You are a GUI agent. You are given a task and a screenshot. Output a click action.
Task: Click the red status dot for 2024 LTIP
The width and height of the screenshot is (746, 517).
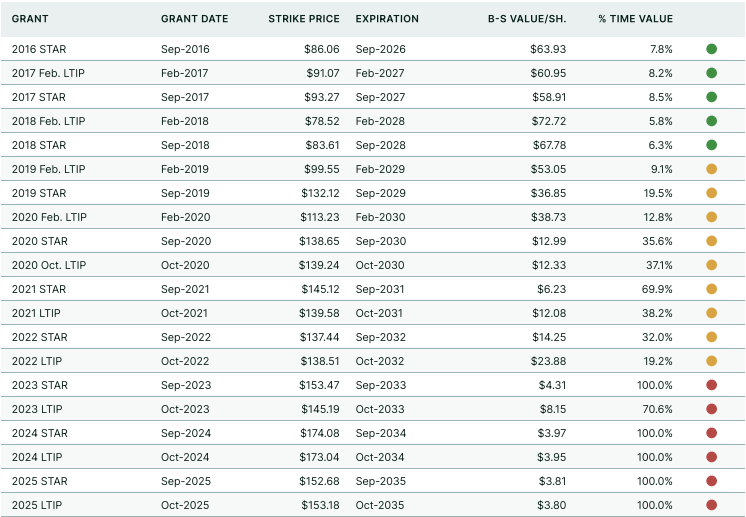pos(711,457)
